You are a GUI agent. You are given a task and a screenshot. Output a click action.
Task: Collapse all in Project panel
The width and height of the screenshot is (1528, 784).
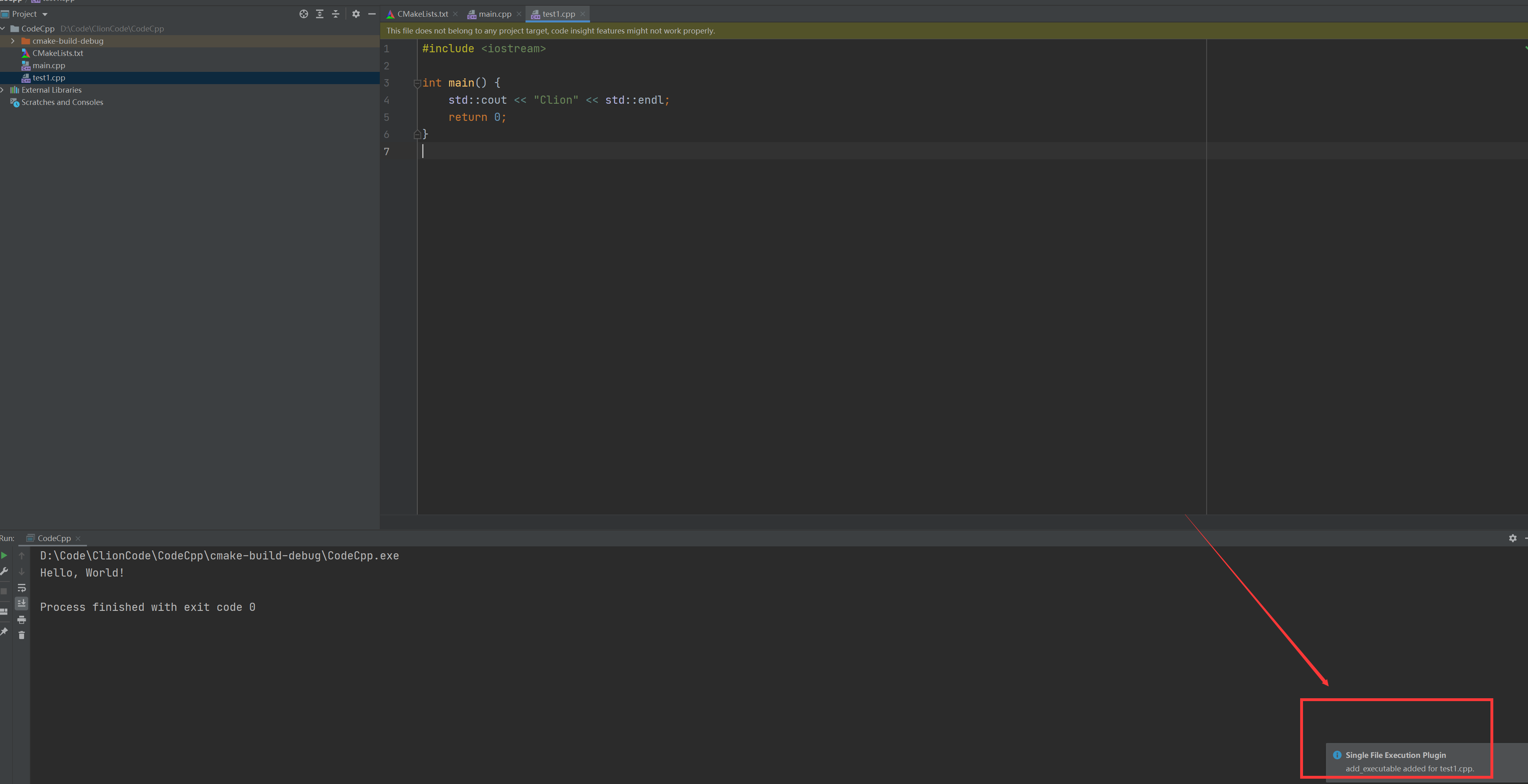coord(336,14)
